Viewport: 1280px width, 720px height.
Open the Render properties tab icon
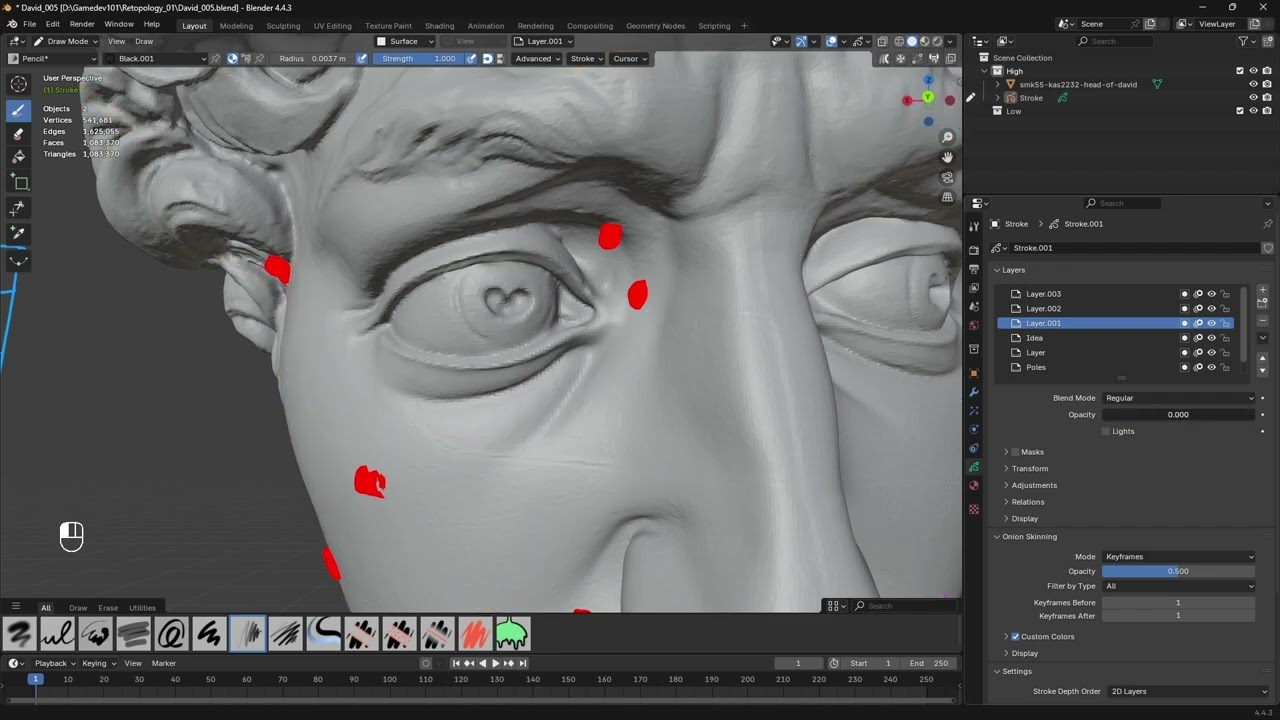(974, 250)
